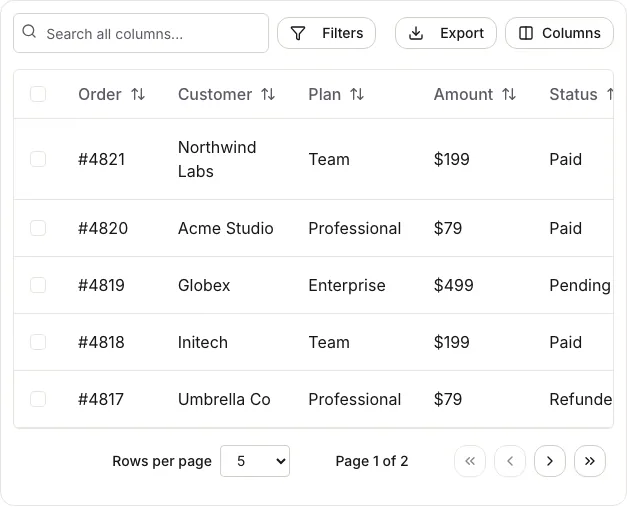Image resolution: width=627 pixels, height=507 pixels.
Task: Click the $499 amount cell
Action: click(453, 285)
